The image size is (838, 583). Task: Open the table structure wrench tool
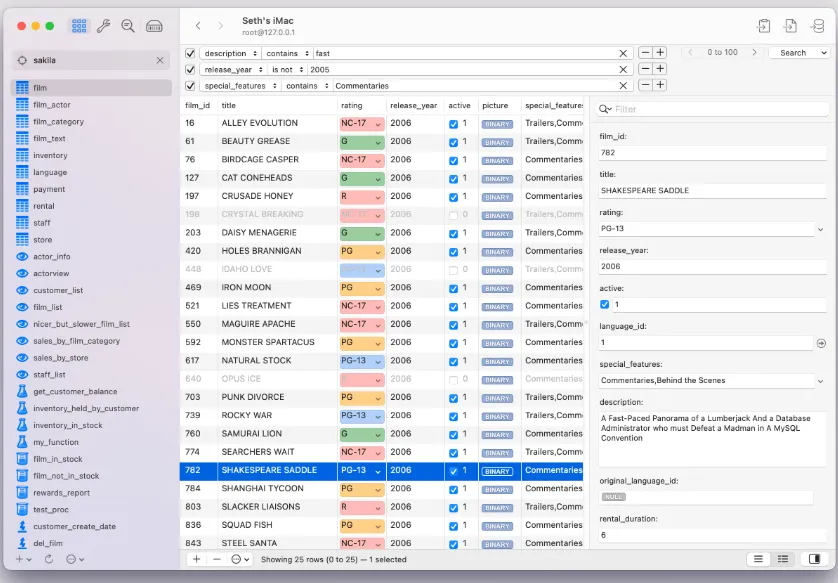point(104,26)
